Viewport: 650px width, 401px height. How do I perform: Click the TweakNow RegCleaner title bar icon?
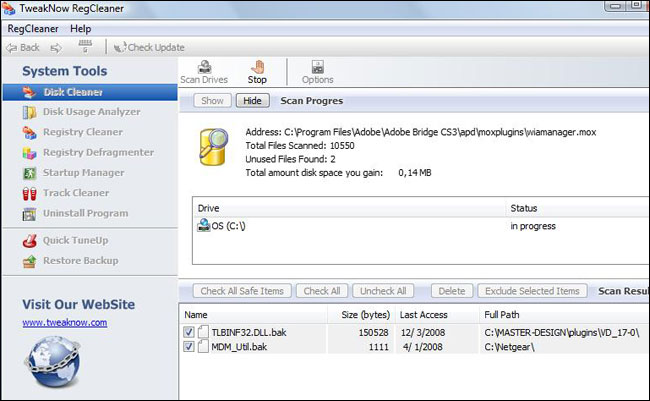click(x=8, y=8)
